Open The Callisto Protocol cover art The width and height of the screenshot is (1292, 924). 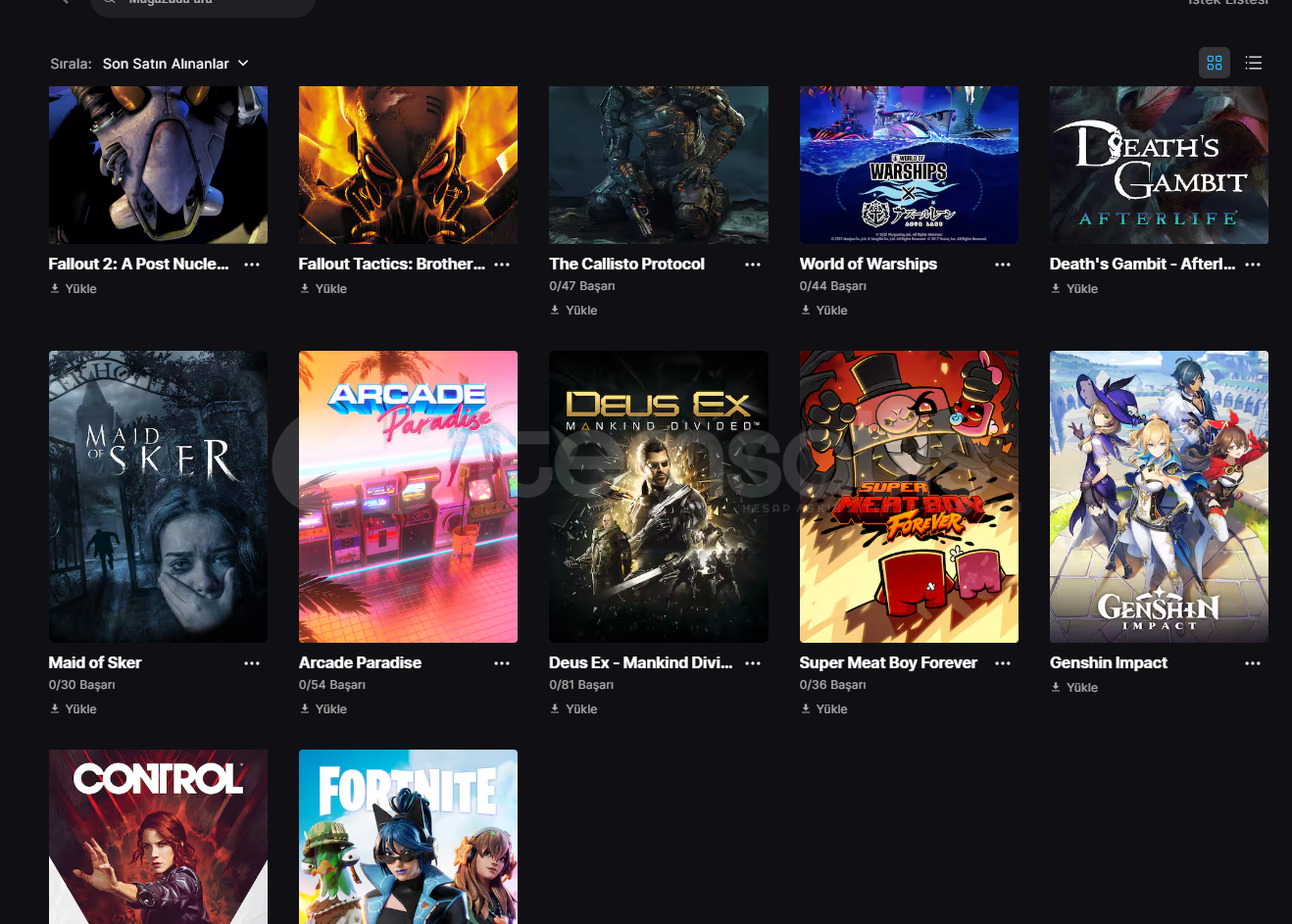pos(659,165)
